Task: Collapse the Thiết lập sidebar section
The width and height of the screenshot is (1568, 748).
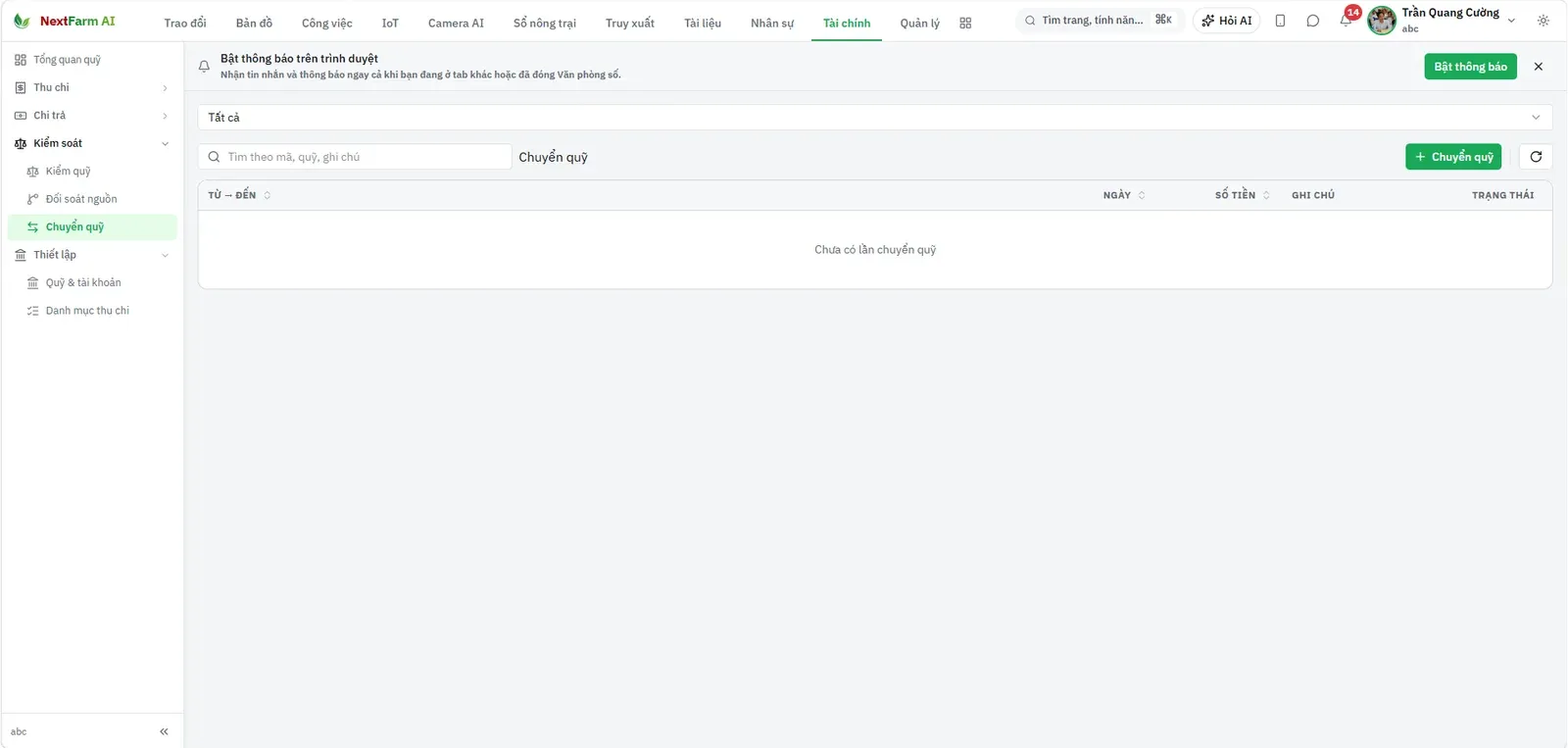Action: coord(92,255)
